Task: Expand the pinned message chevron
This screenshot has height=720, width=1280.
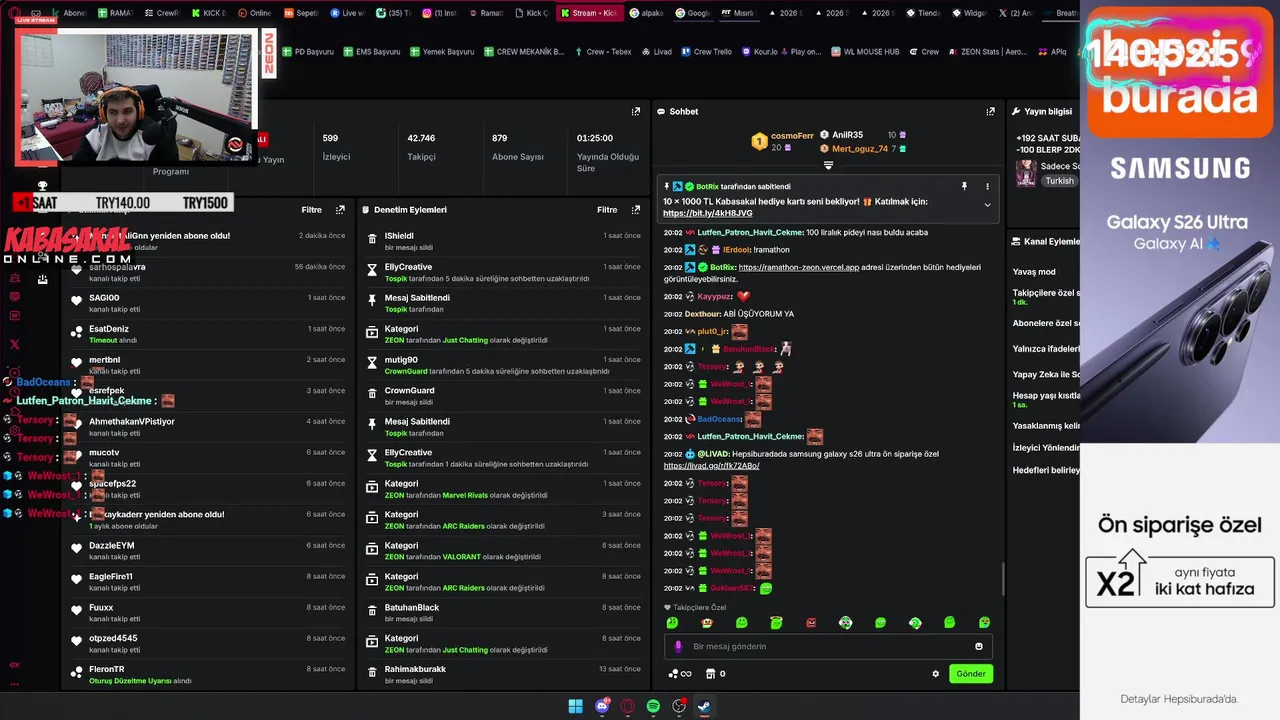Action: tap(987, 205)
